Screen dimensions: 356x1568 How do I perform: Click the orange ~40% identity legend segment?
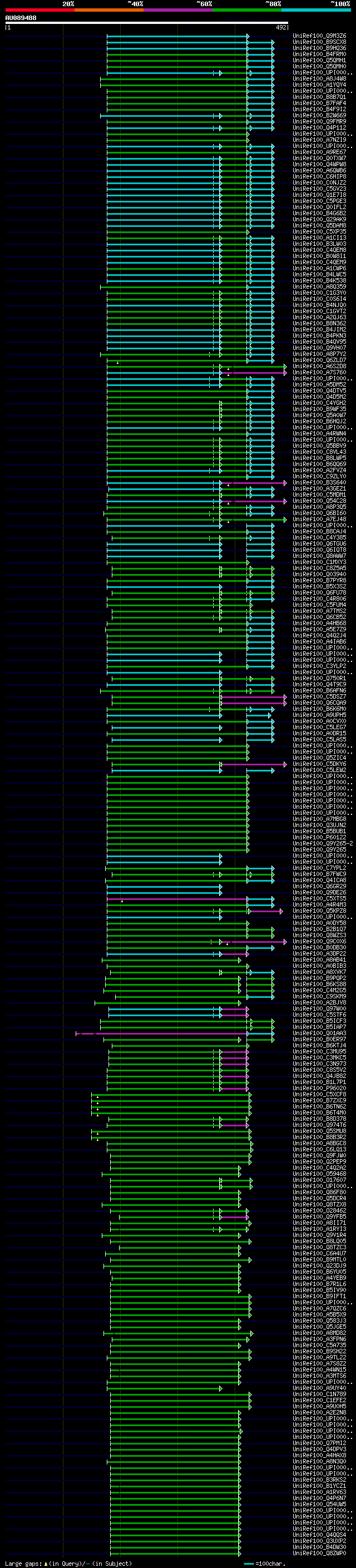point(109,10)
